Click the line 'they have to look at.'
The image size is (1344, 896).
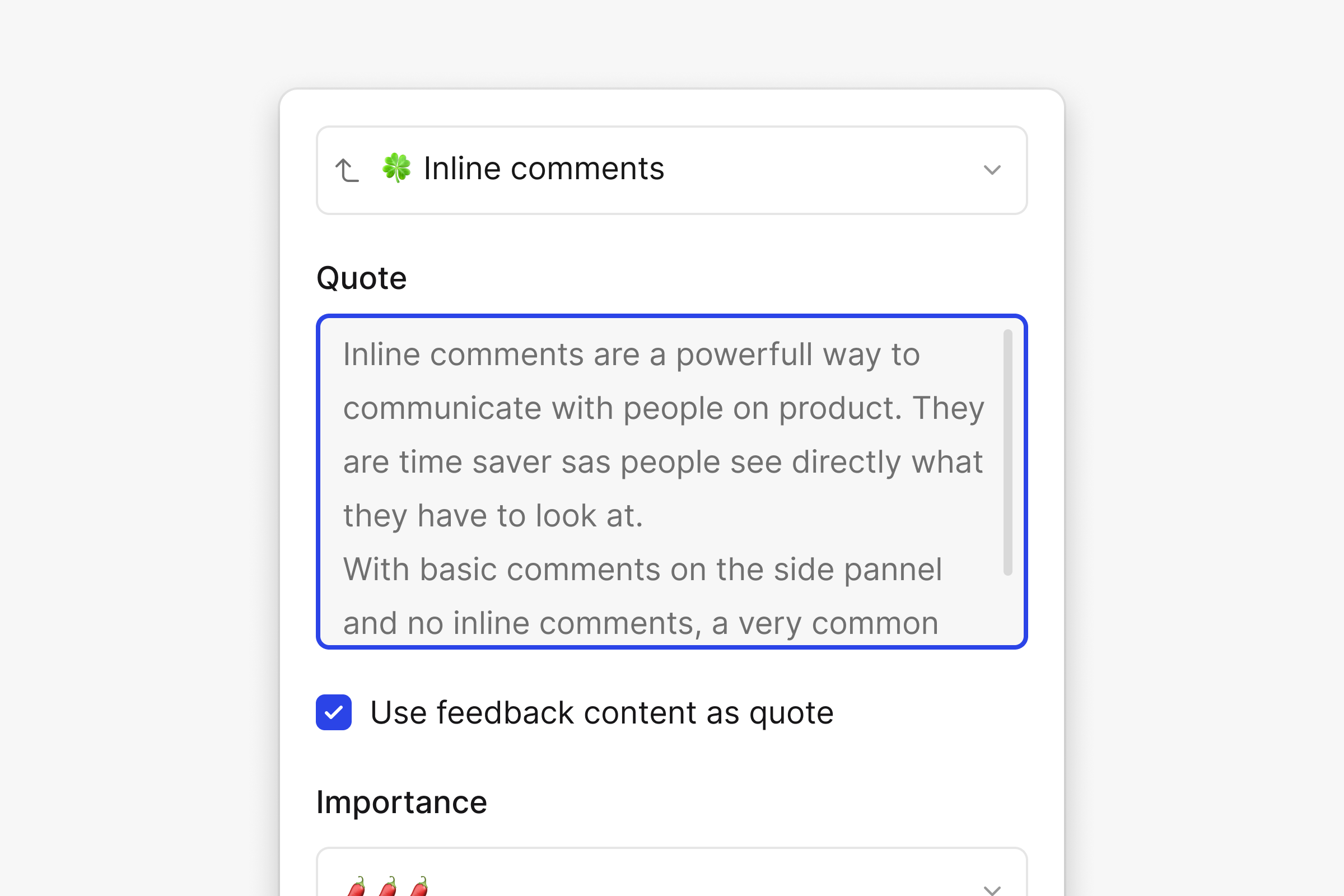coord(493,516)
